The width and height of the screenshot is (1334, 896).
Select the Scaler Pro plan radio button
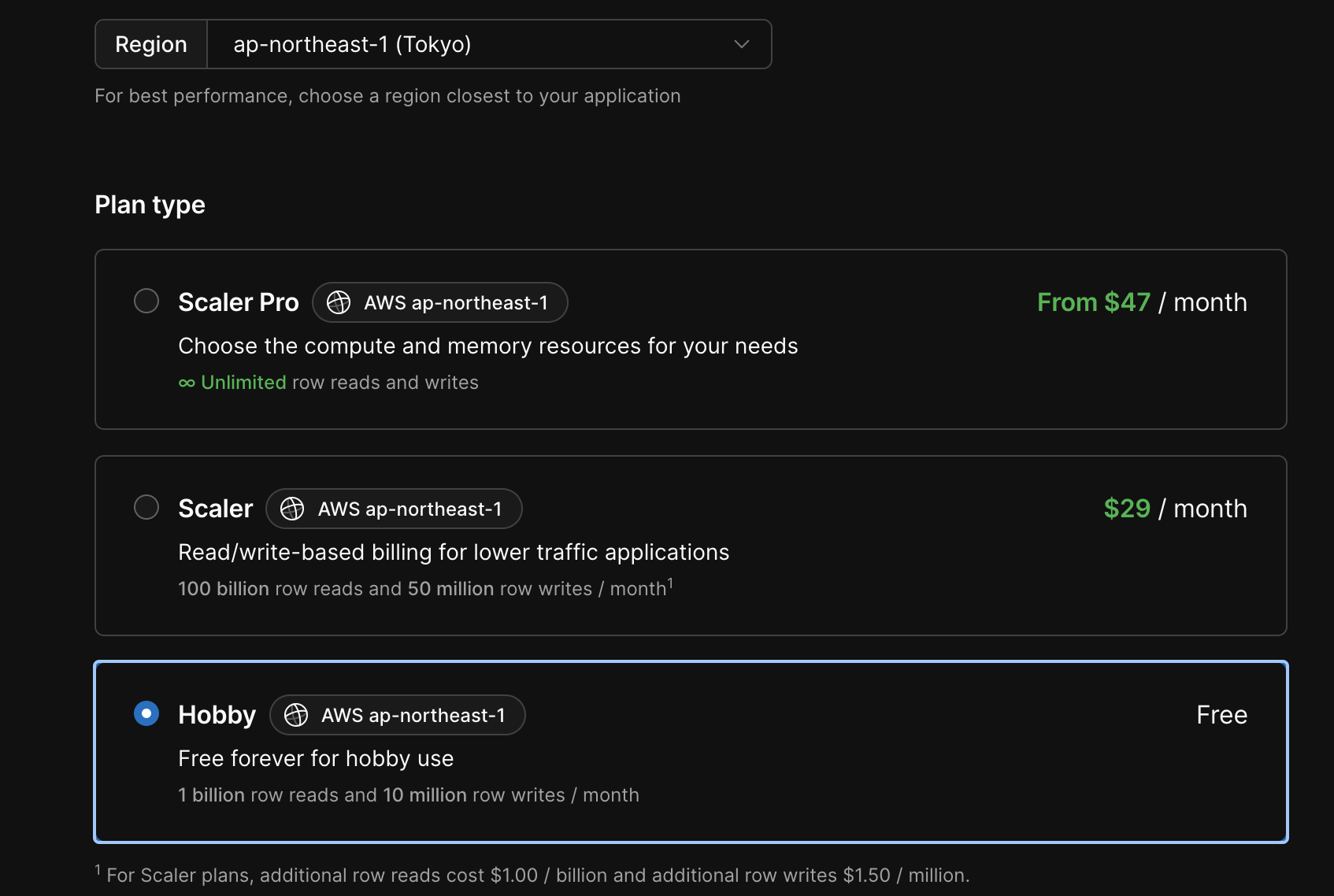(146, 301)
